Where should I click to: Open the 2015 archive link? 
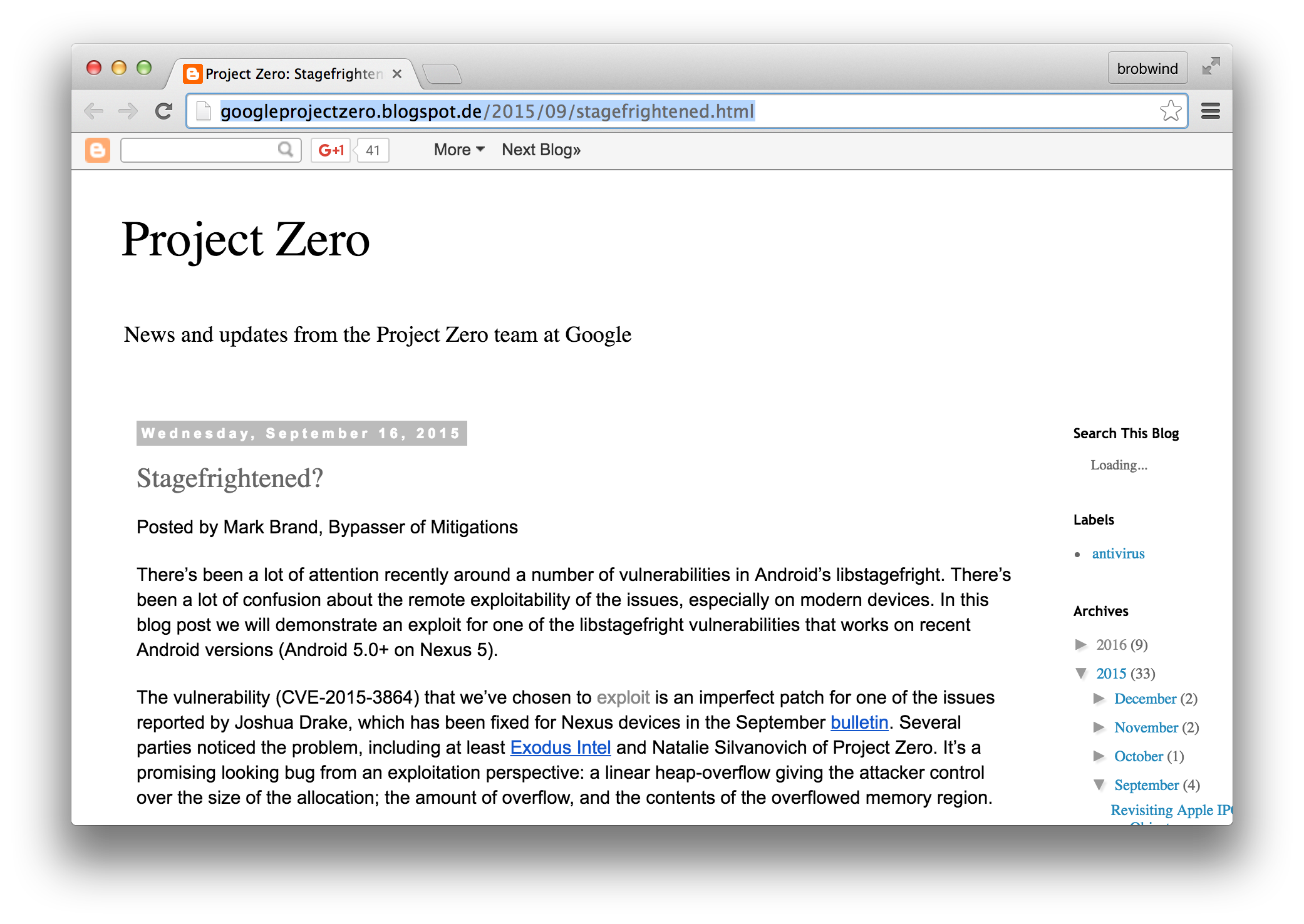click(1111, 674)
